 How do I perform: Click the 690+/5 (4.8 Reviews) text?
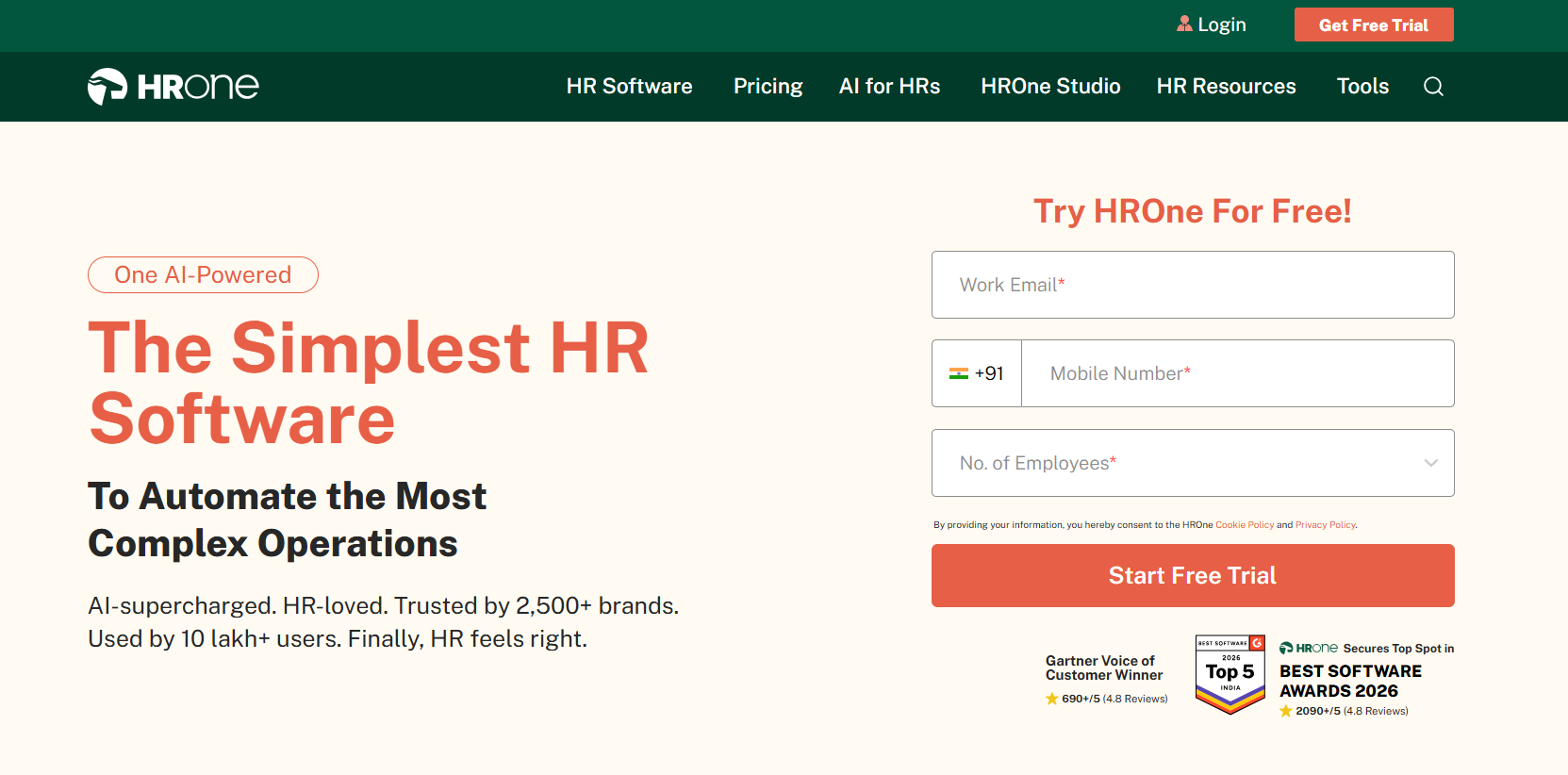pyautogui.click(x=1114, y=699)
